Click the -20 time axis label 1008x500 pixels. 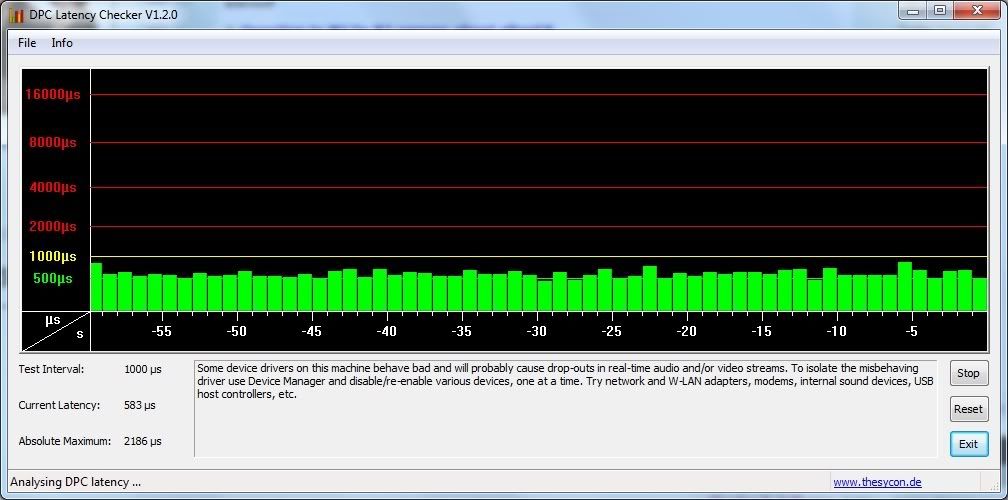pos(687,332)
